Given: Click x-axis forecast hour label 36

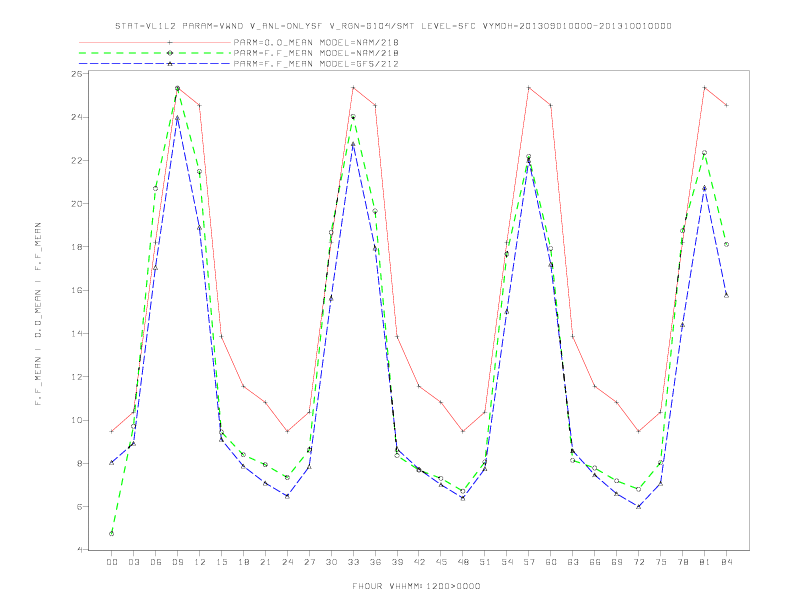Looking at the screenshot, I should coord(375,562).
